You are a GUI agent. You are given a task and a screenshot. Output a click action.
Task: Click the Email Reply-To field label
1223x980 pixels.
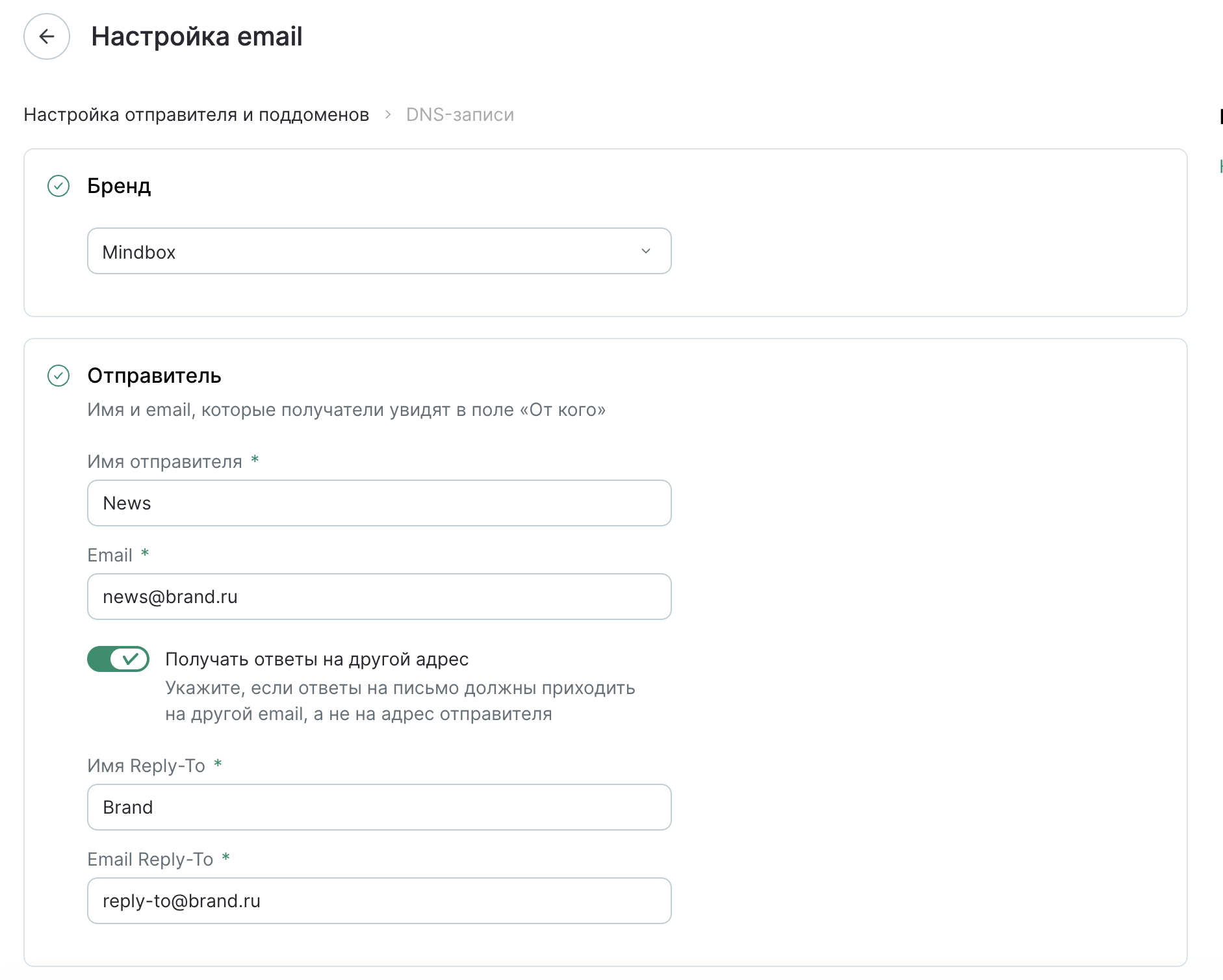pyautogui.click(x=150, y=859)
